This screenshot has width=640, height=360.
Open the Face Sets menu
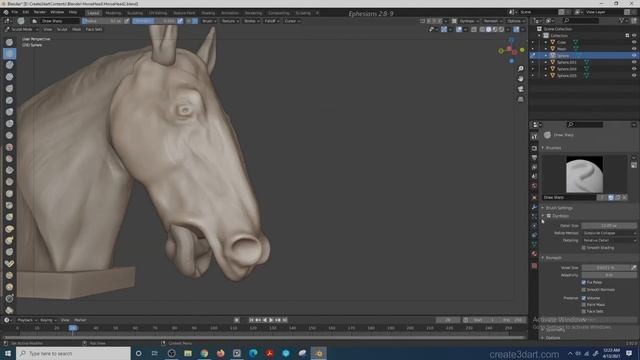[94, 29]
